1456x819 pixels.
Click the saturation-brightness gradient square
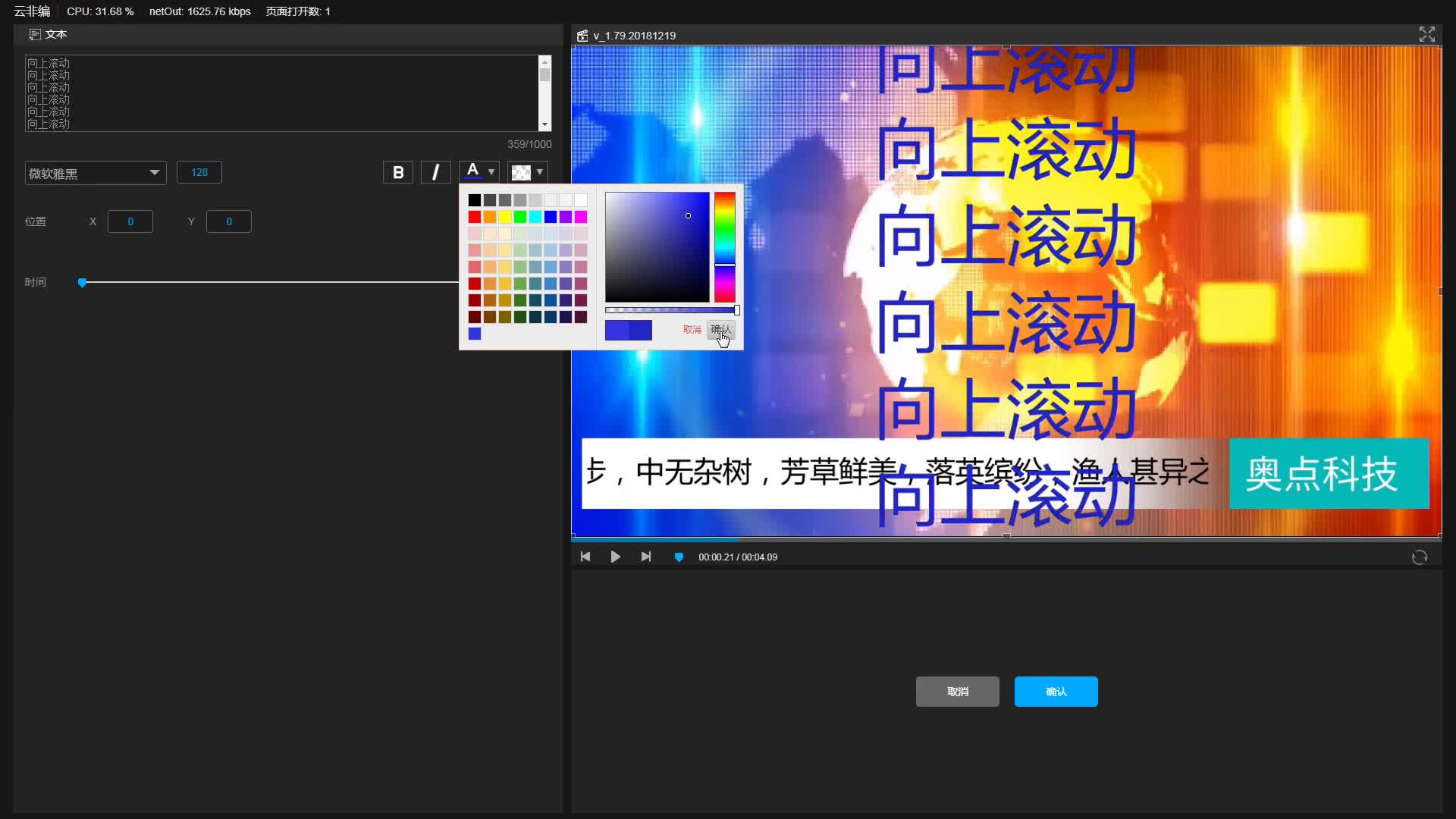657,247
